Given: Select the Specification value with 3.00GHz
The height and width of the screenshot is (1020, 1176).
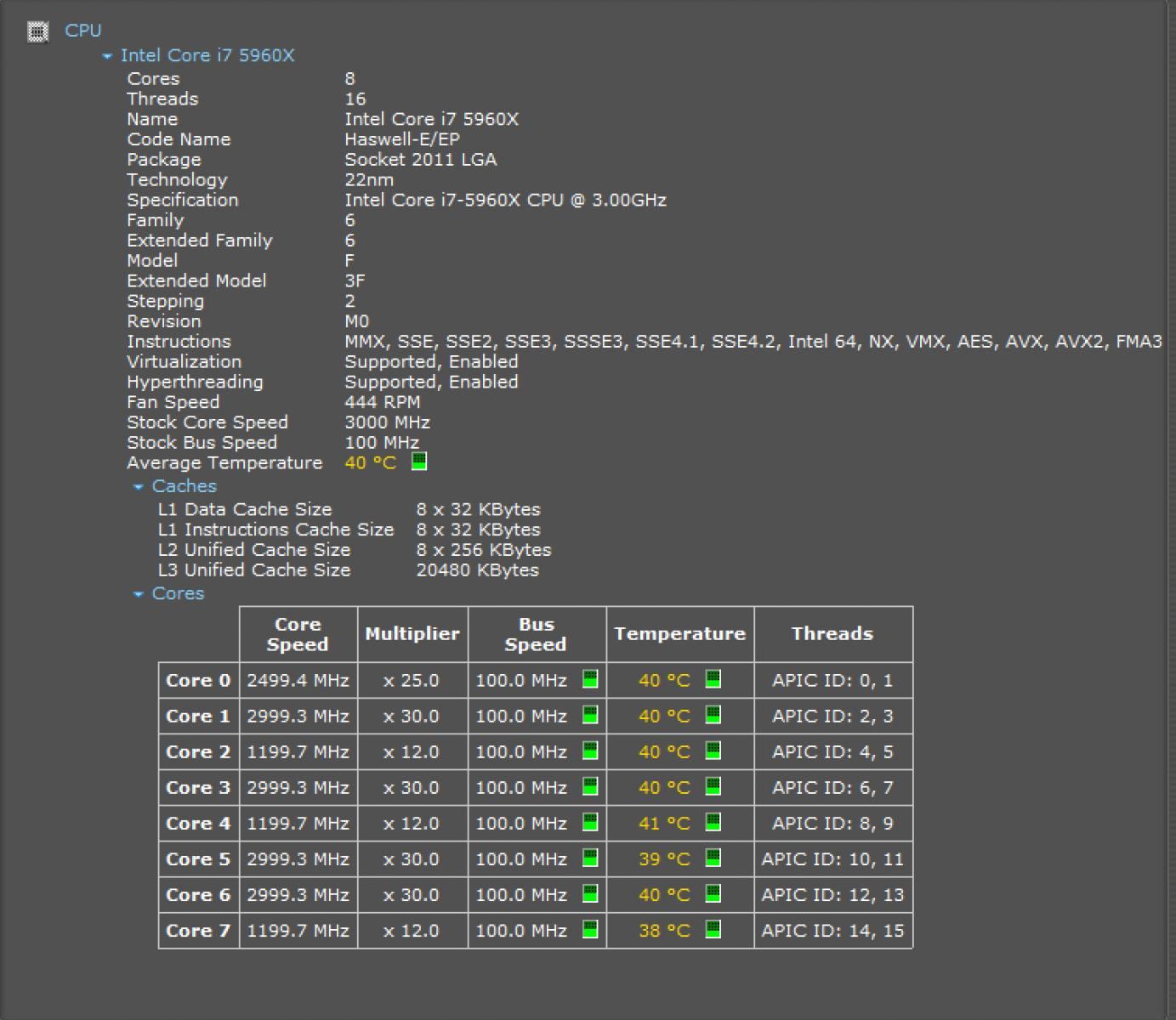Looking at the screenshot, I should (x=505, y=201).
